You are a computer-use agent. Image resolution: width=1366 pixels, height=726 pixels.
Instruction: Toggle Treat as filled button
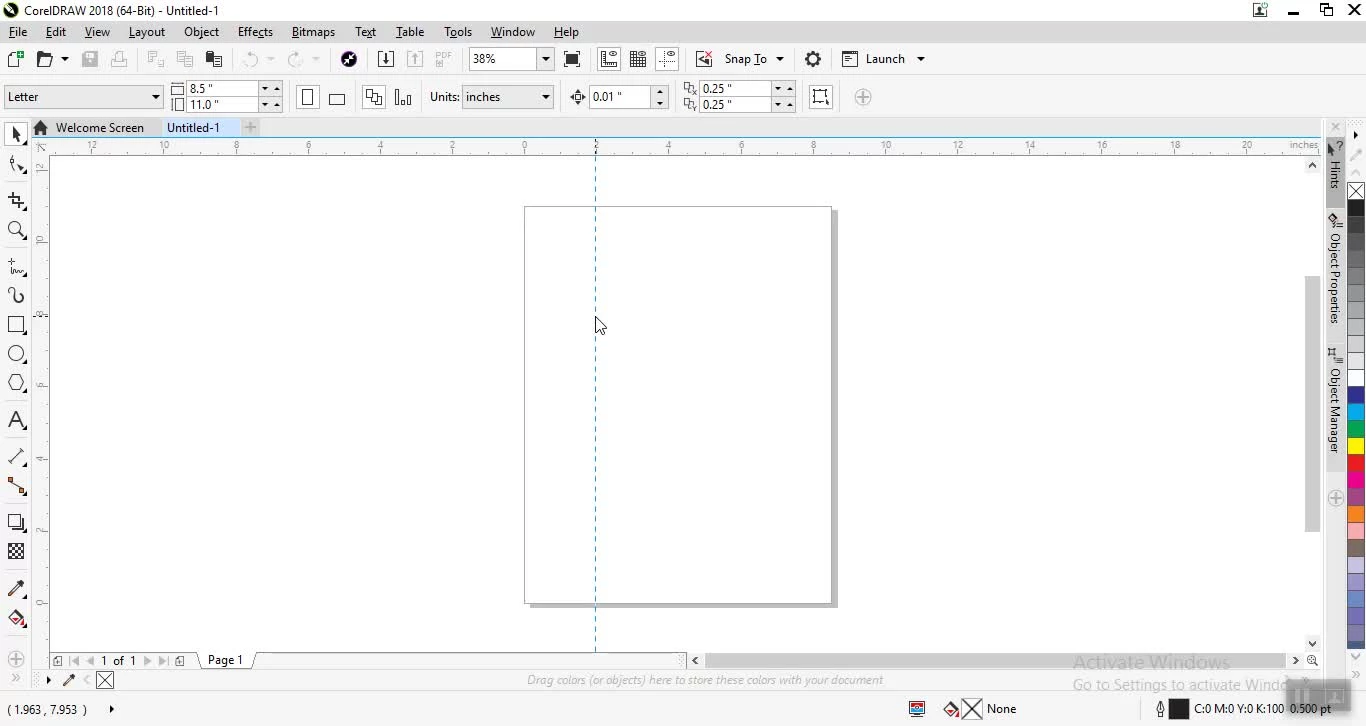pyautogui.click(x=820, y=97)
